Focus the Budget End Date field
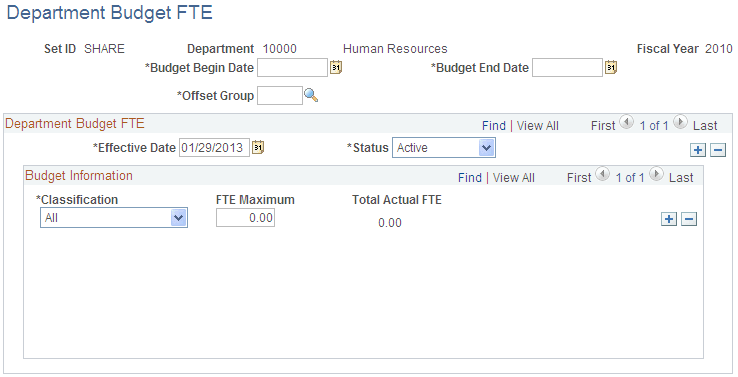Screen dimensions: 738x377 click(x=567, y=68)
